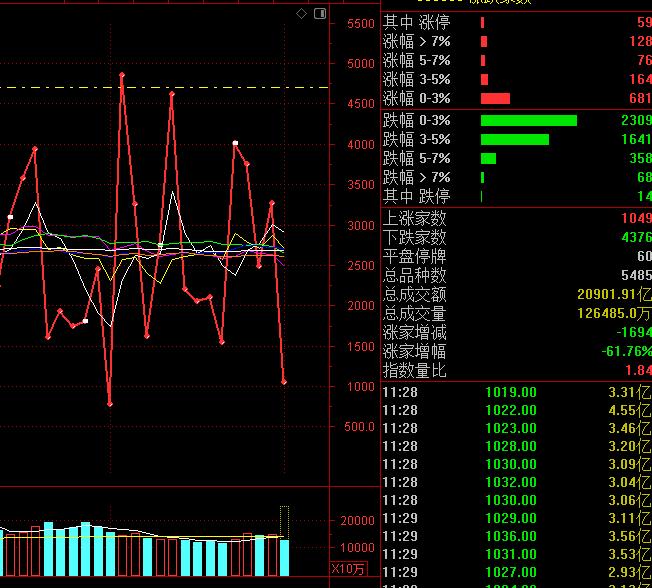Image resolution: width=652 pixels, height=588 pixels.
Task: Click the diamond icon above the chart
Action: pos(301,14)
